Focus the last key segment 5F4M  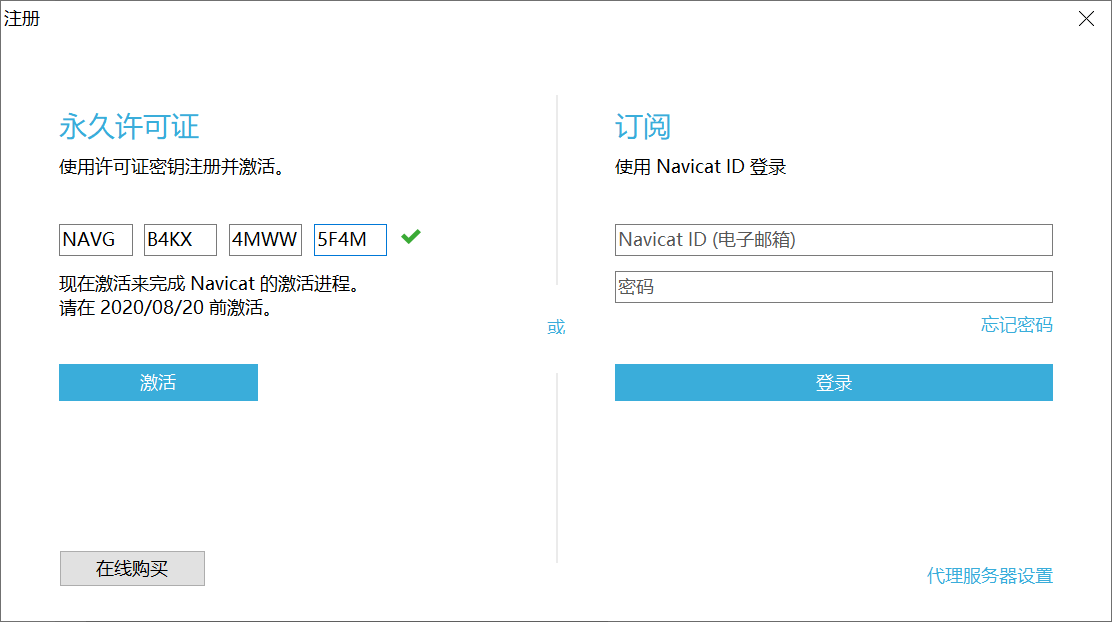pyautogui.click(x=349, y=239)
